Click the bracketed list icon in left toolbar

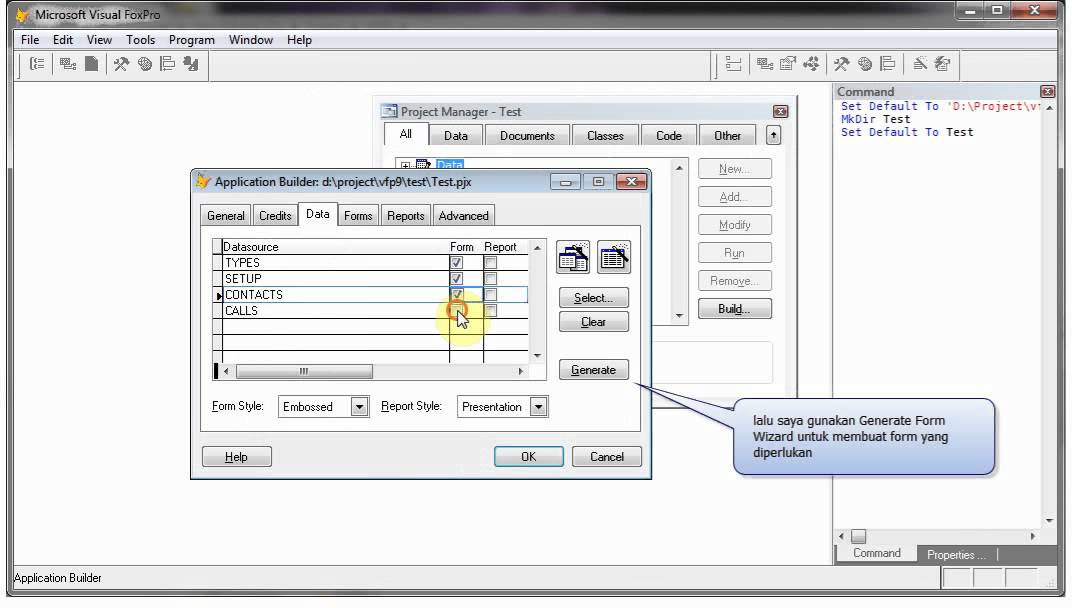[38, 64]
